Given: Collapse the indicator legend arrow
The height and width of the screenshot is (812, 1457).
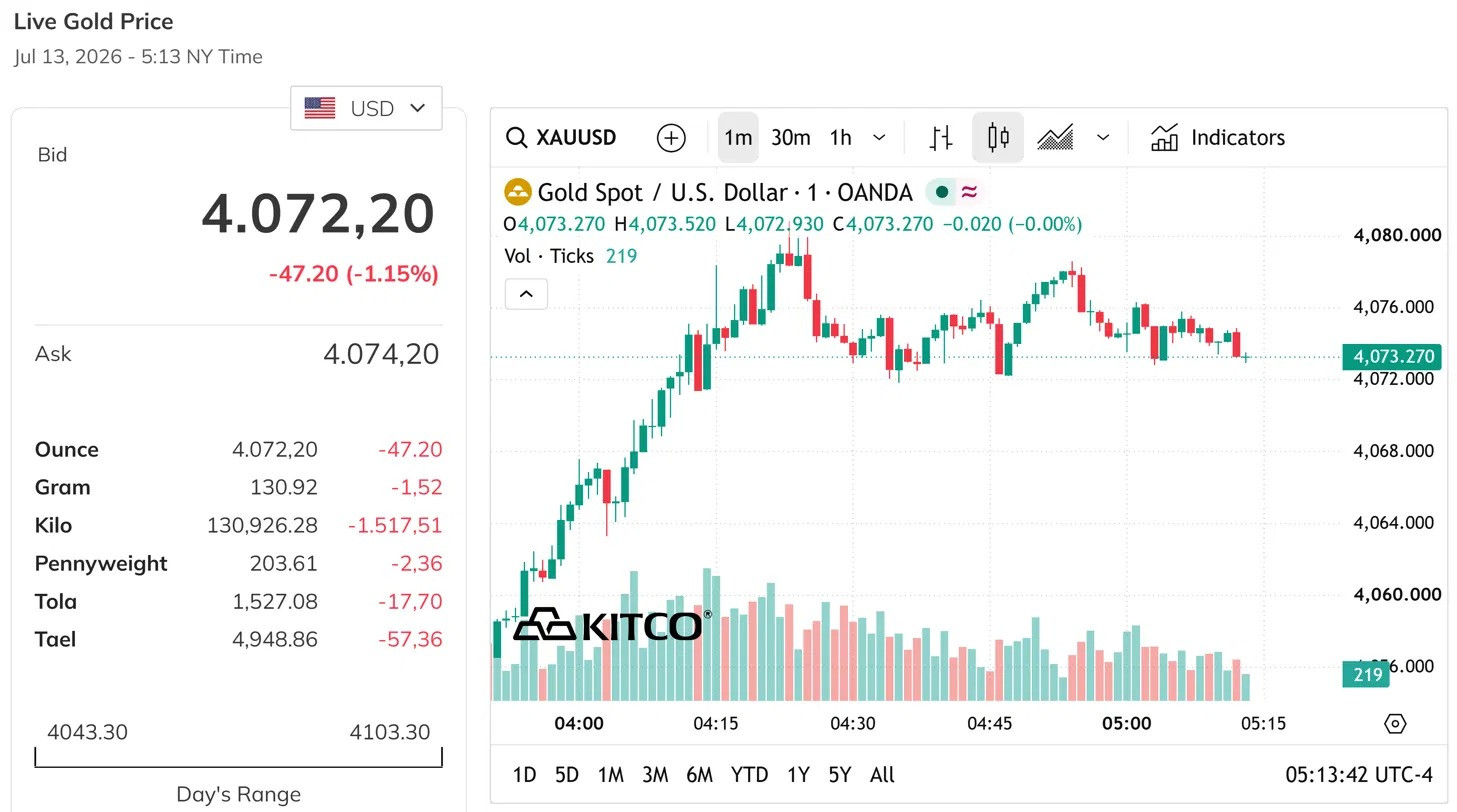Looking at the screenshot, I should coord(526,294).
